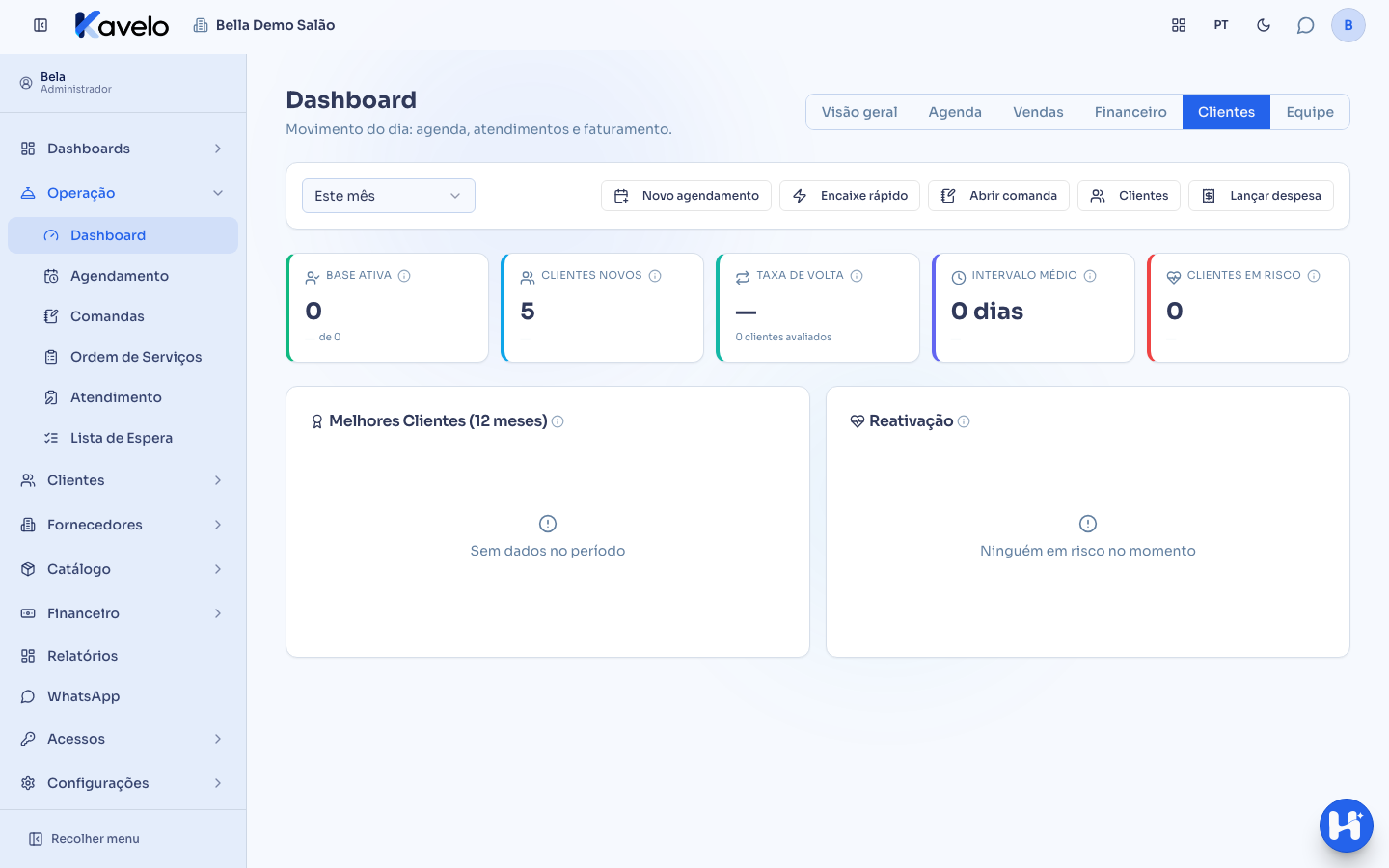
Task: Open Comandas in the sidebar
Action: [123, 316]
